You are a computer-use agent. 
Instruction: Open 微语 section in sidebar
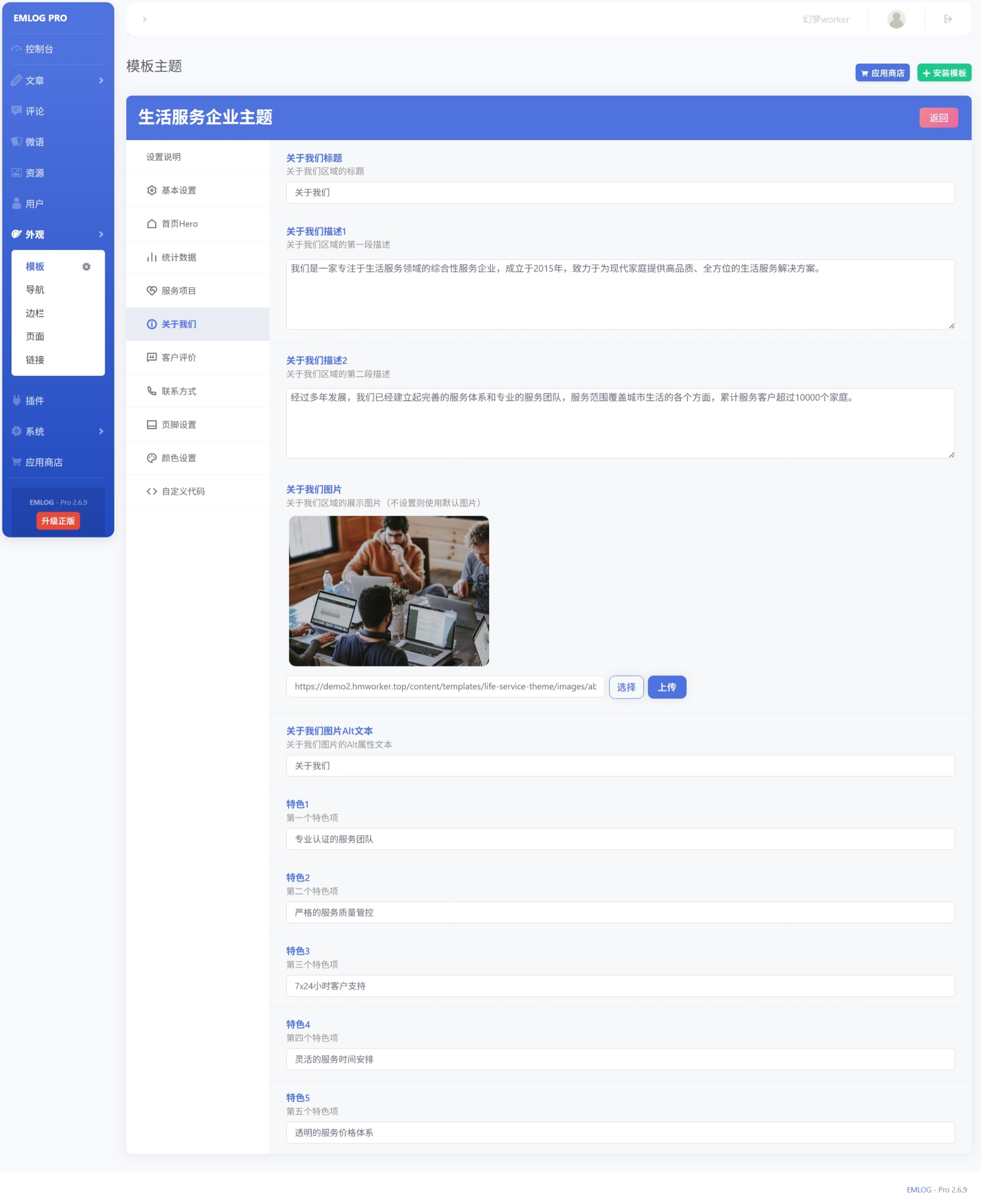[x=34, y=142]
